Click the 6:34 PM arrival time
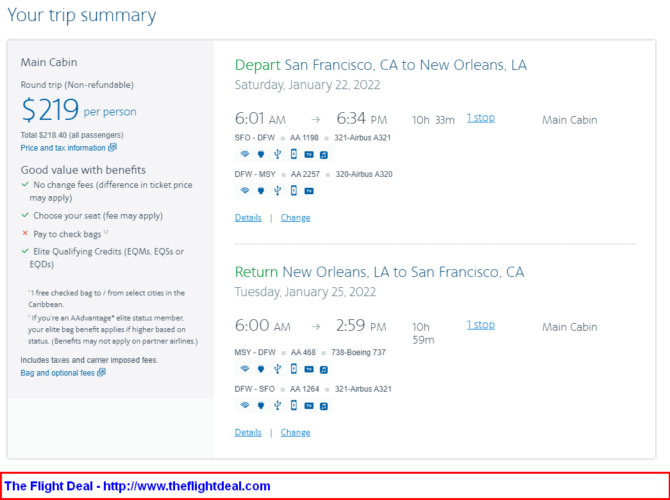 (361, 118)
